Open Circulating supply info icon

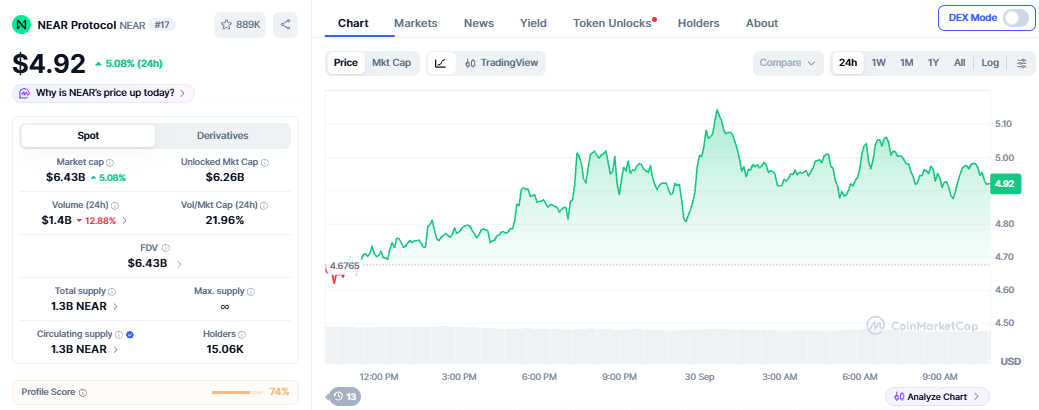(x=119, y=334)
